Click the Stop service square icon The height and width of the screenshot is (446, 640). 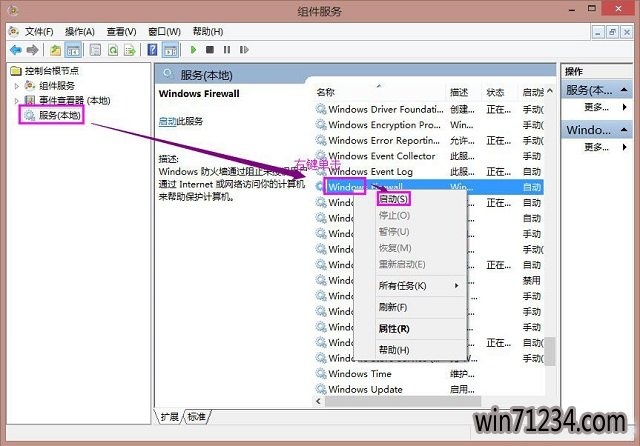click(x=210, y=50)
